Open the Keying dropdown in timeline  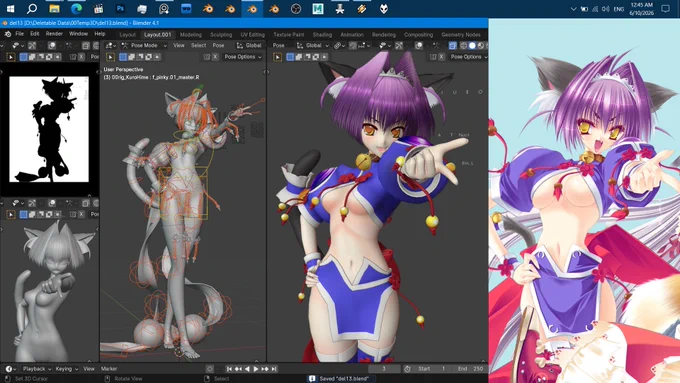coord(66,369)
